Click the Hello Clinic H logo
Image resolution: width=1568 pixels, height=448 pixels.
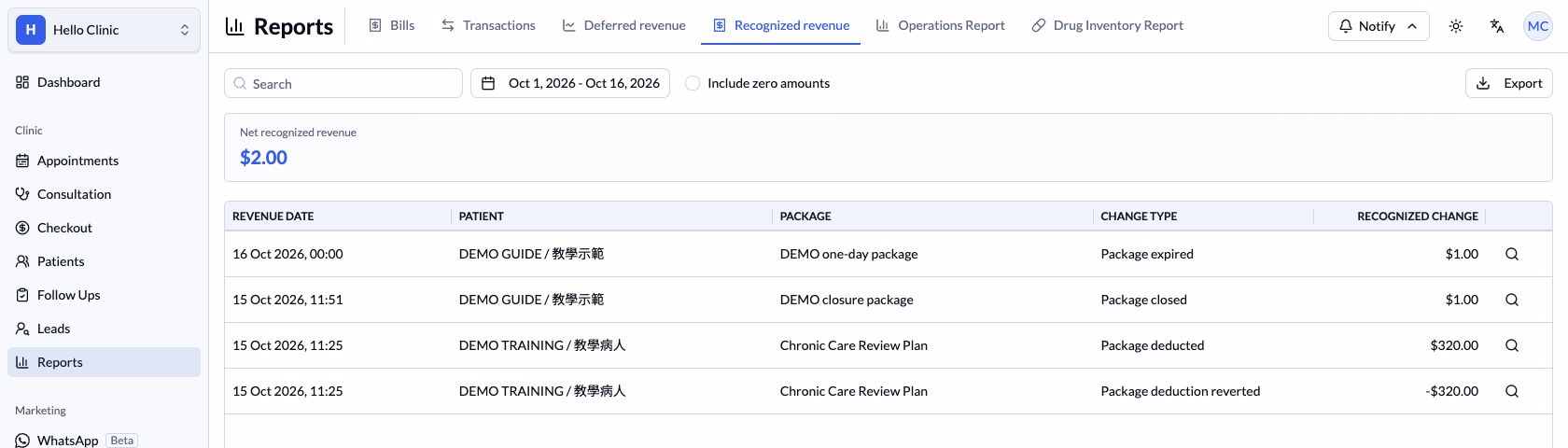tap(31, 30)
